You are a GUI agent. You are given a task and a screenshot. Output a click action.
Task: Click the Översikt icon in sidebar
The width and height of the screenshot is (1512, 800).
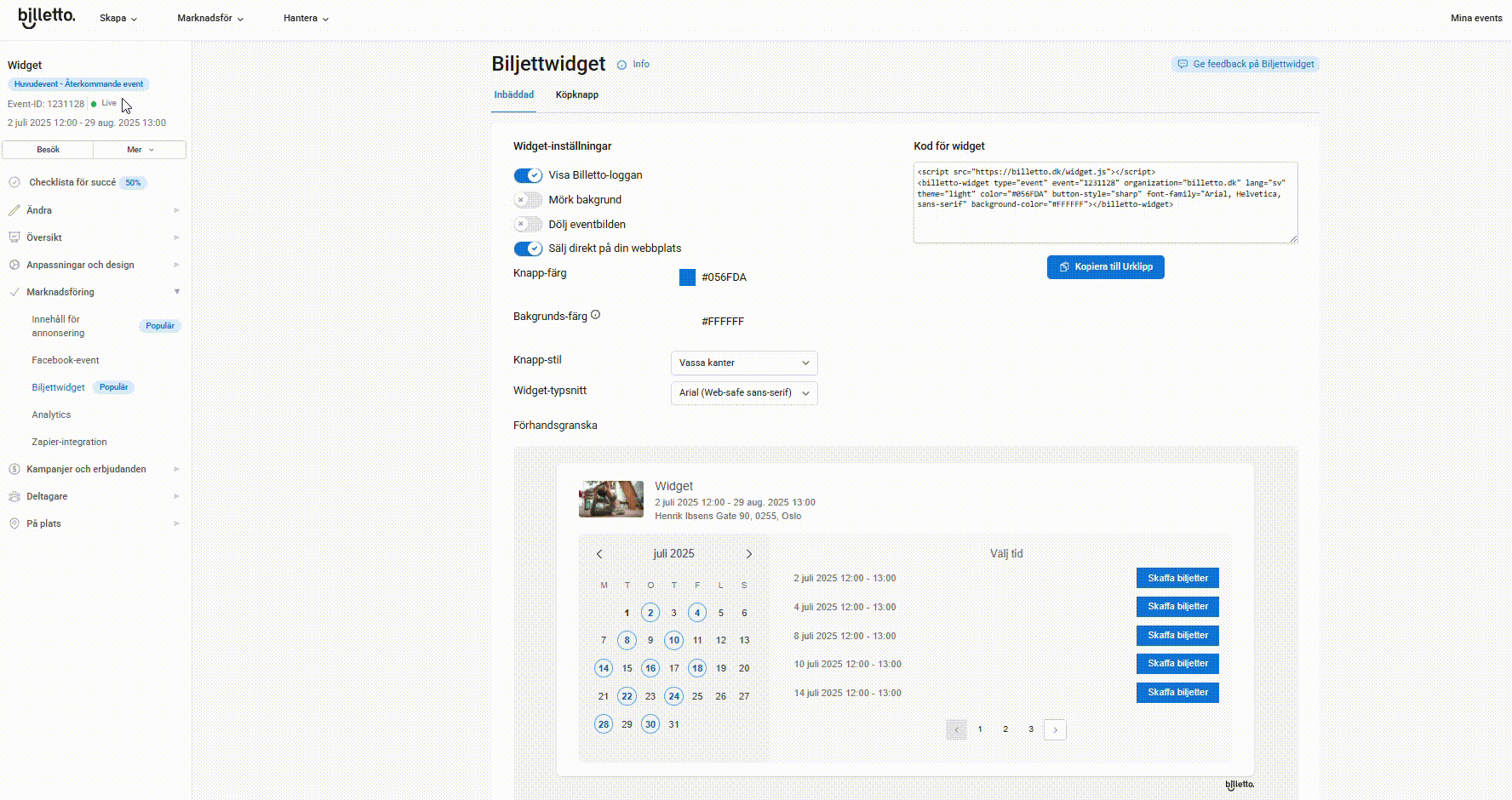click(x=14, y=237)
